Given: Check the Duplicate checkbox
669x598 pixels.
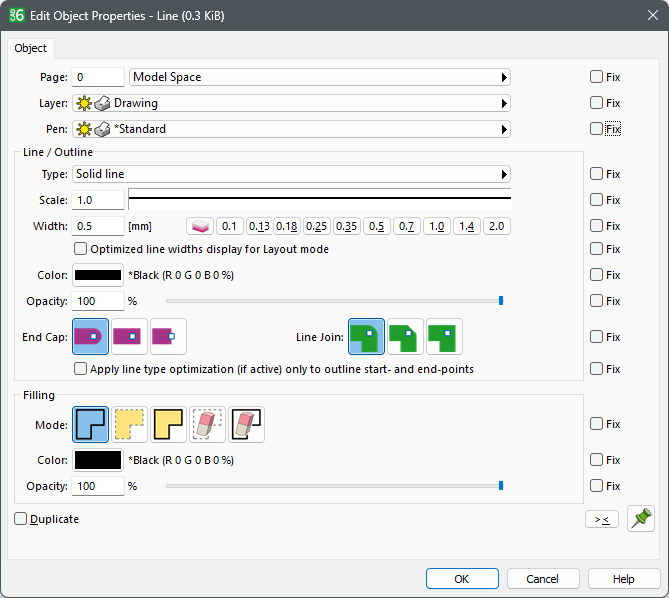Looking at the screenshot, I should pos(21,519).
